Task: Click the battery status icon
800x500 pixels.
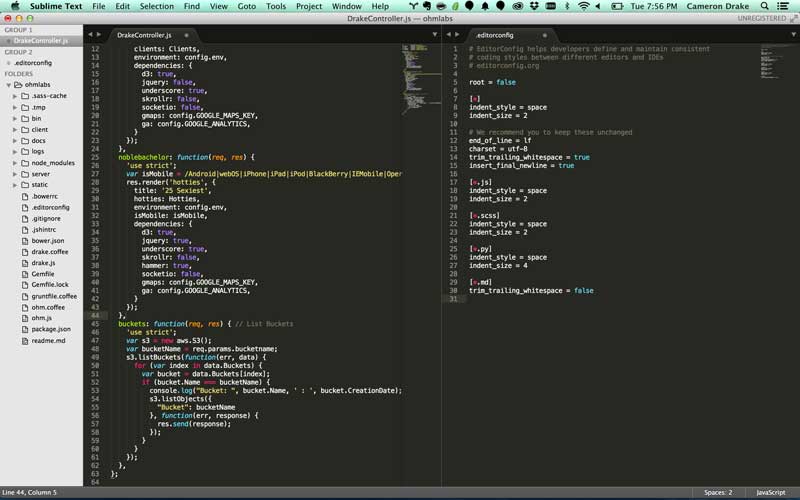Action: [x=617, y=6]
